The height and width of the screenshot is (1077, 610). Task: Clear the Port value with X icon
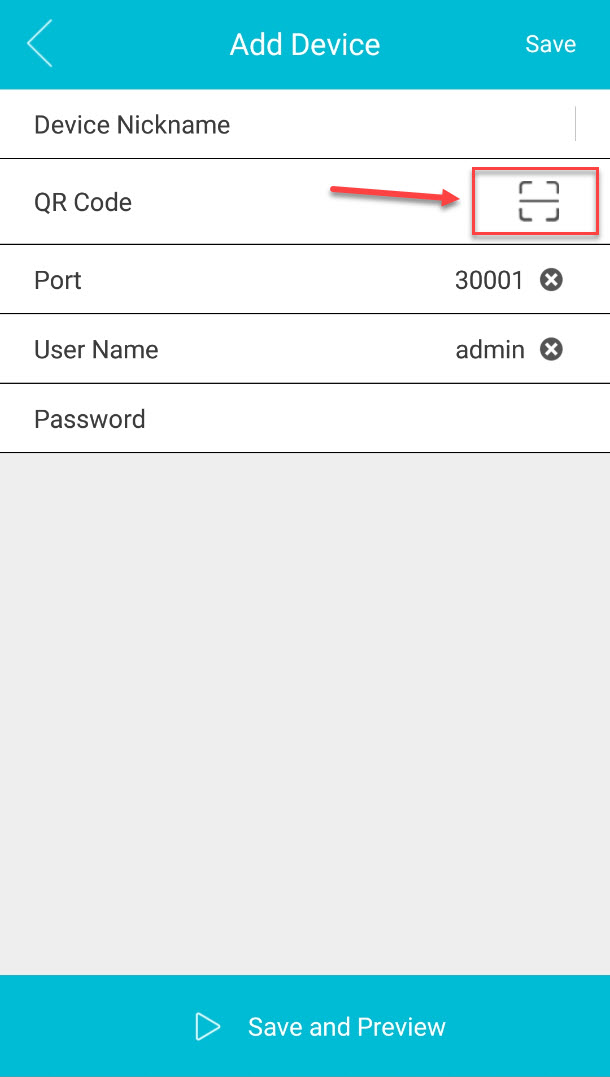[551, 280]
